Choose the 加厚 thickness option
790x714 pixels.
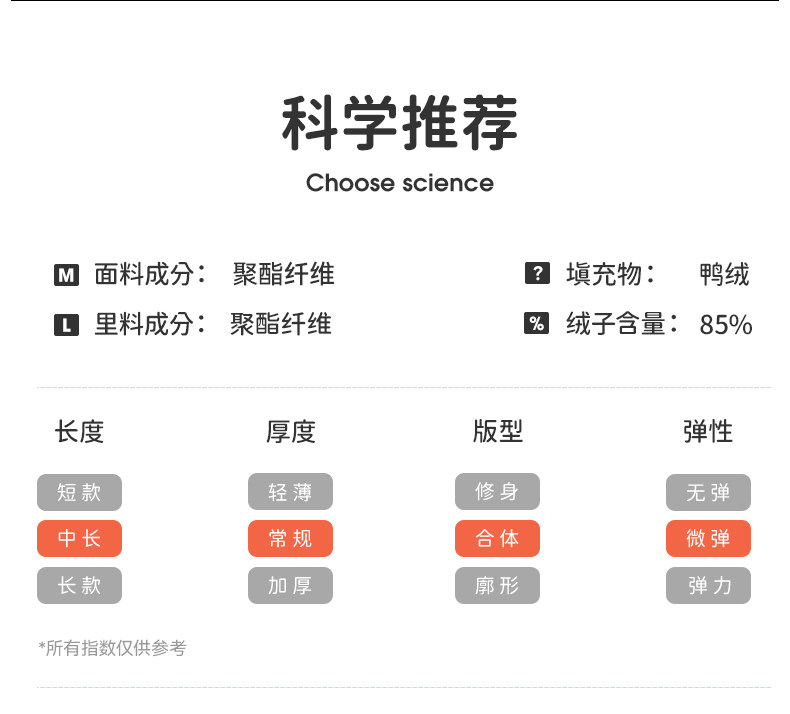click(290, 586)
